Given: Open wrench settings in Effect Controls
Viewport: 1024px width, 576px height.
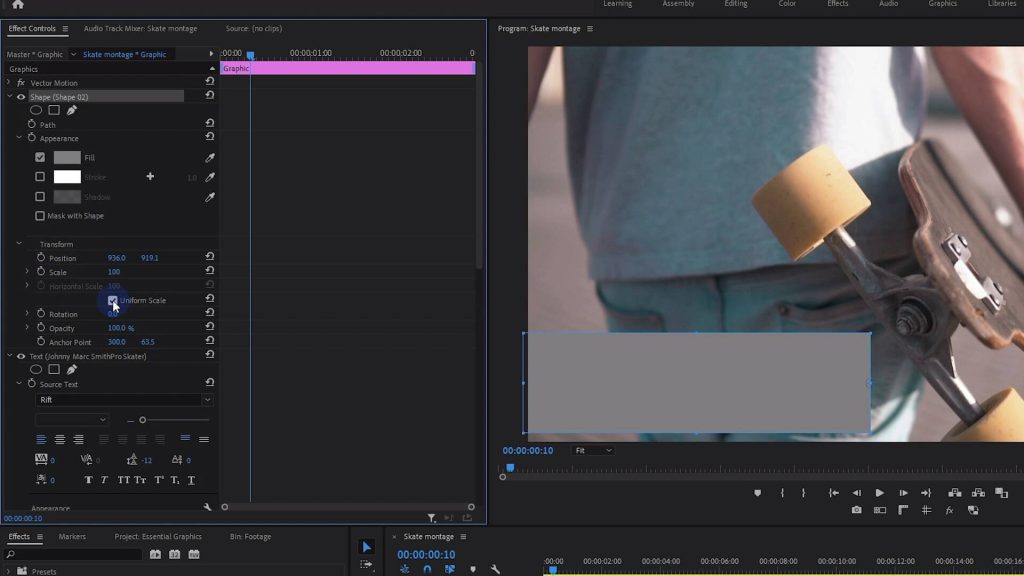Looking at the screenshot, I should [x=208, y=507].
